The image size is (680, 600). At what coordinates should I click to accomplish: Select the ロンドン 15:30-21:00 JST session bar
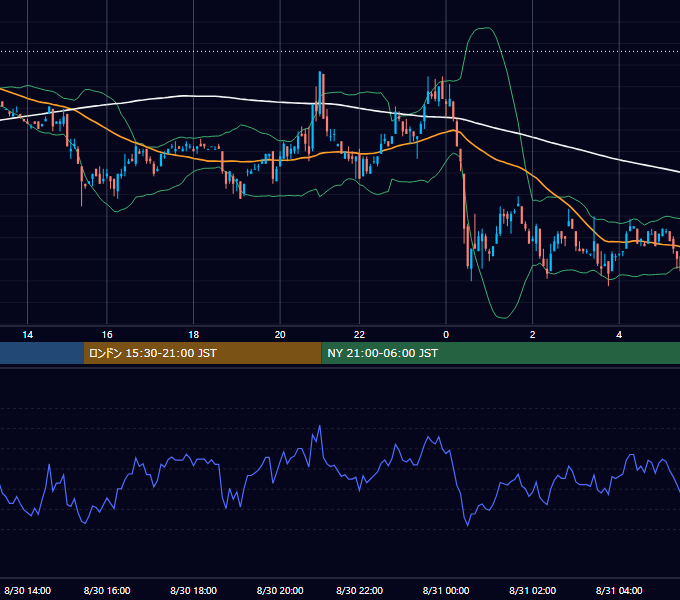202,353
